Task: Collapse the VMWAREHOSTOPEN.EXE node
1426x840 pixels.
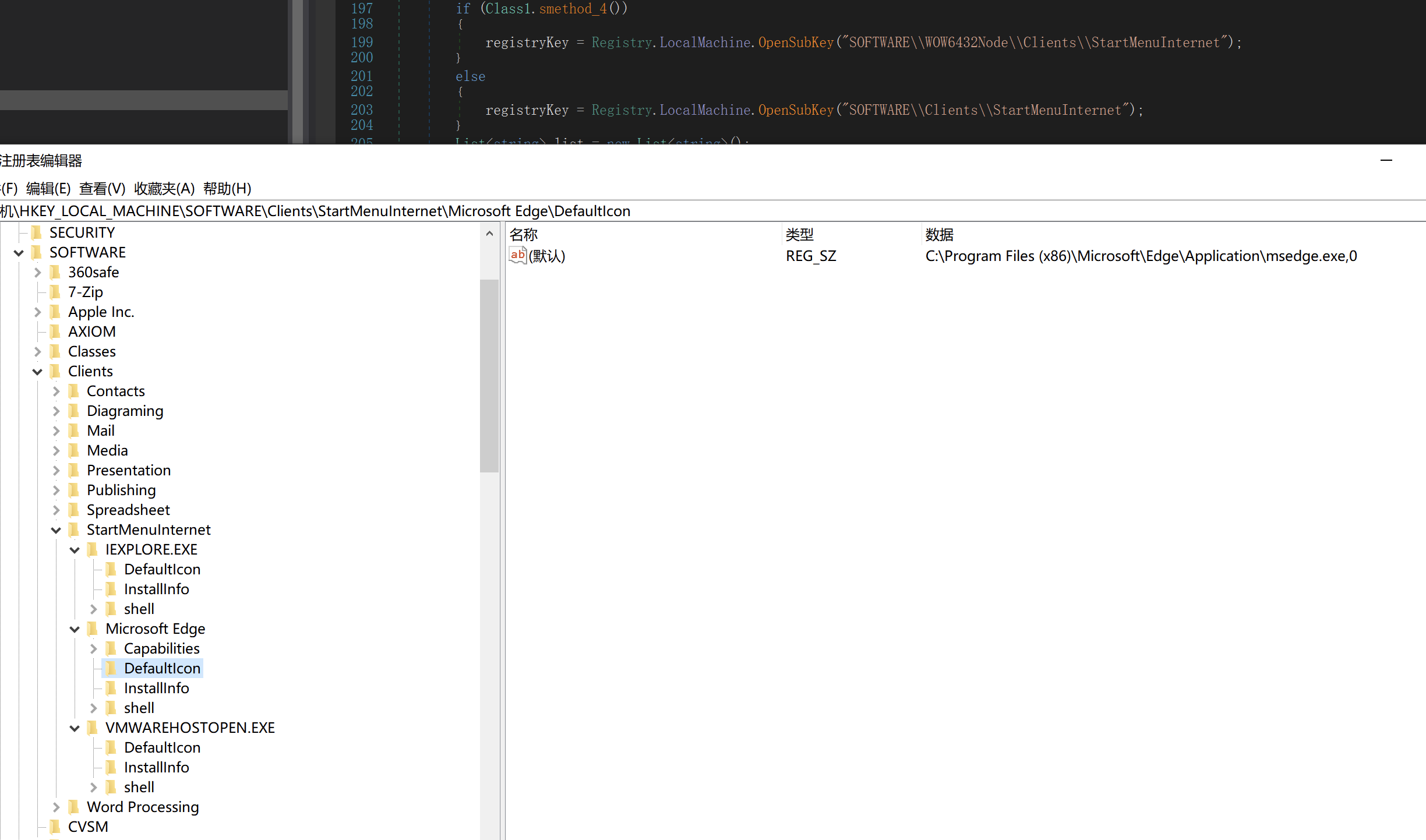Action: tap(75, 728)
